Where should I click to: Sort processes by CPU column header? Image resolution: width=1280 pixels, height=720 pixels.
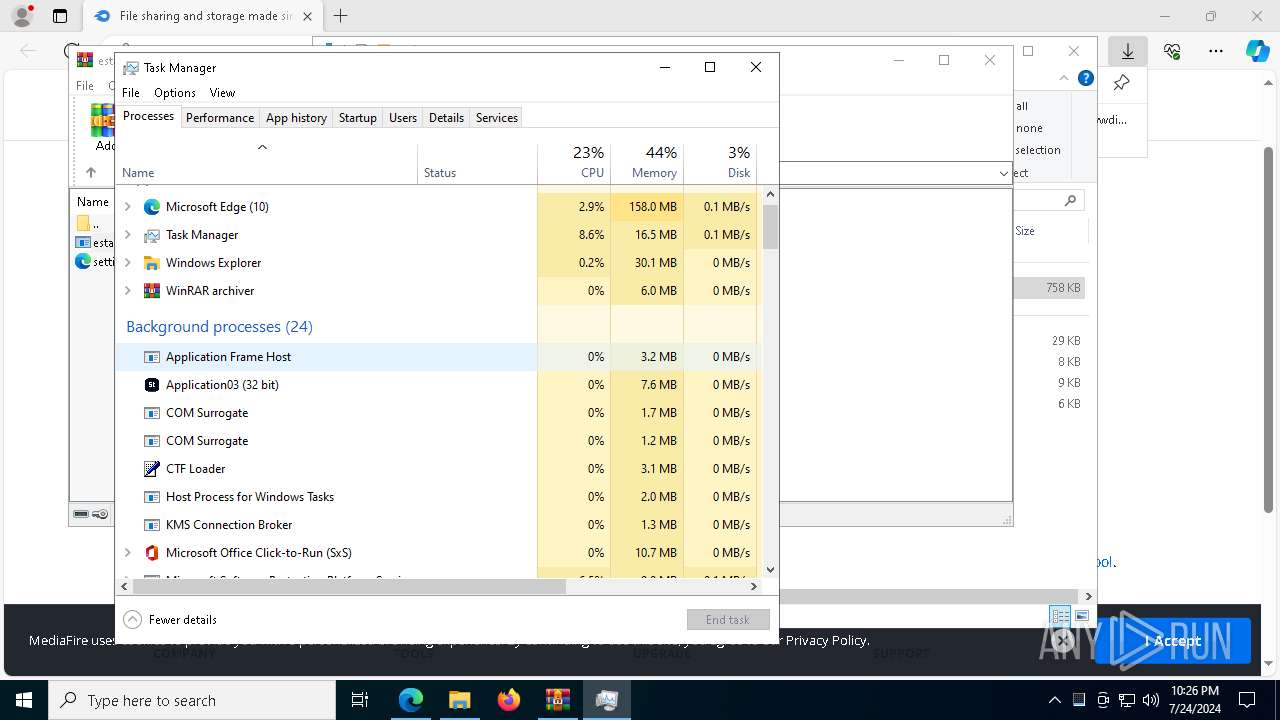[574, 163]
